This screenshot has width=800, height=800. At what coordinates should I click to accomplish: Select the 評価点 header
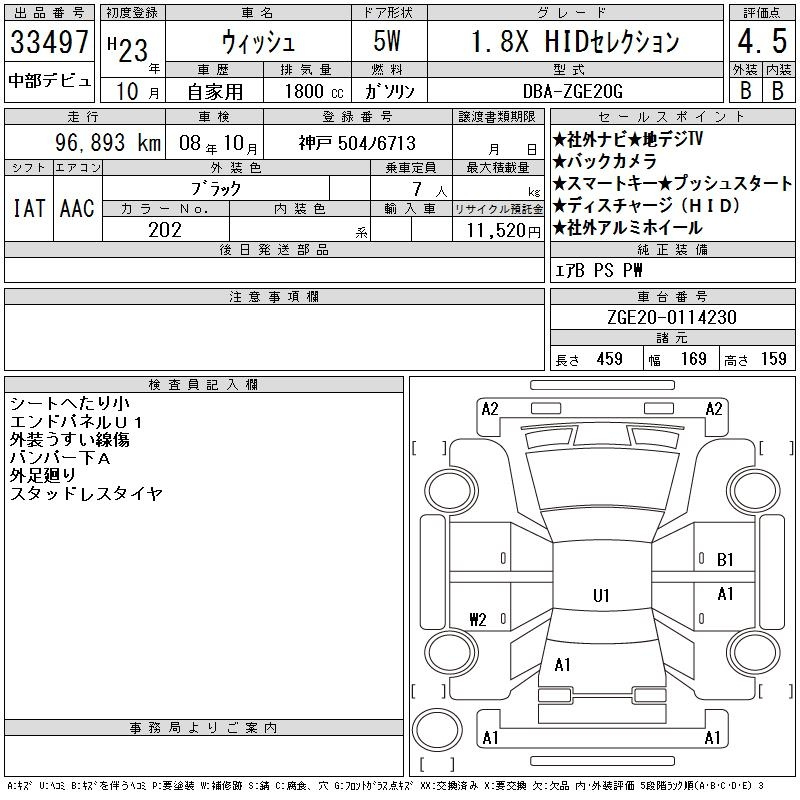pyautogui.click(x=762, y=13)
